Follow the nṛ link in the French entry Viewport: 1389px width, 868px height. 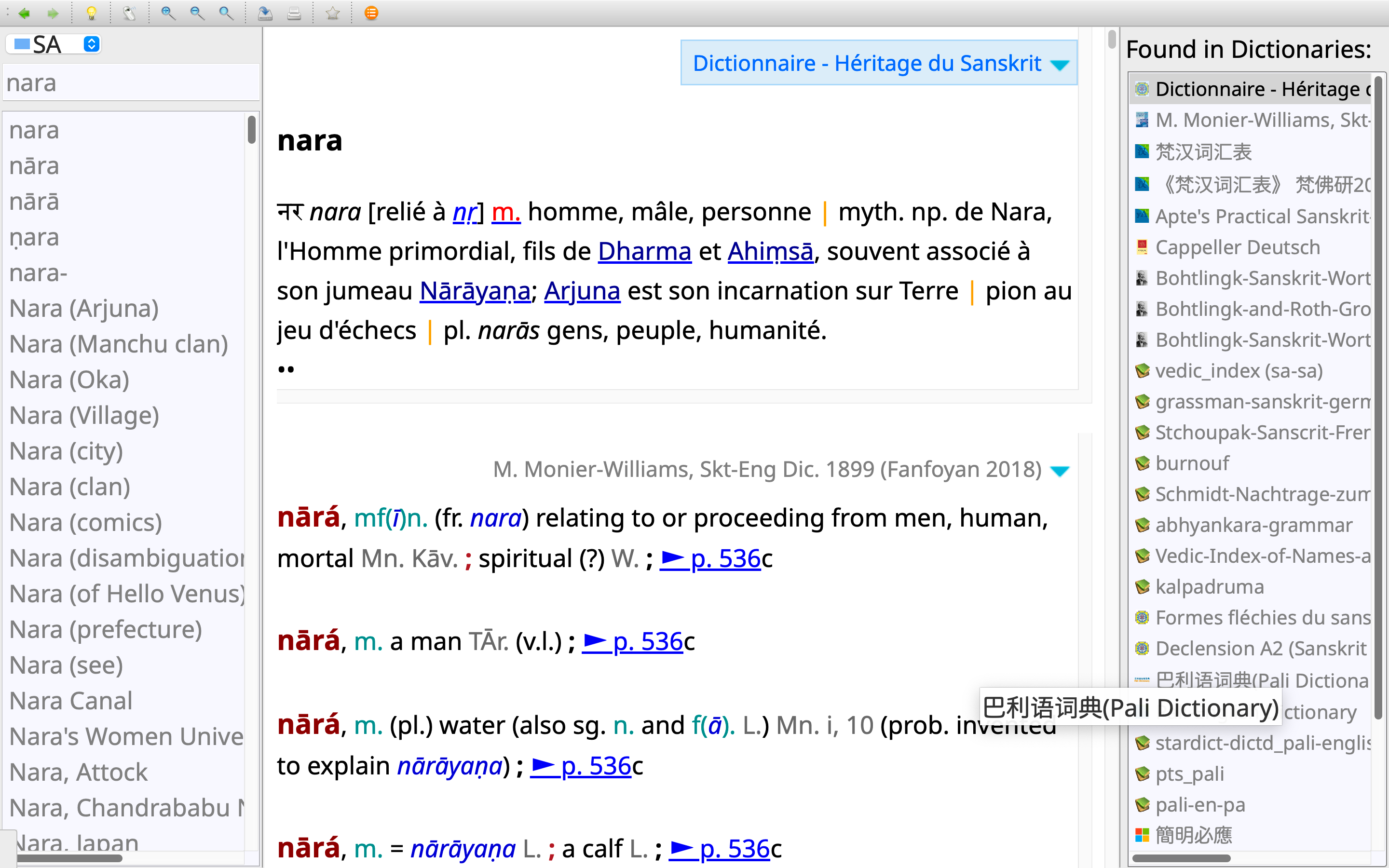pyautogui.click(x=465, y=212)
